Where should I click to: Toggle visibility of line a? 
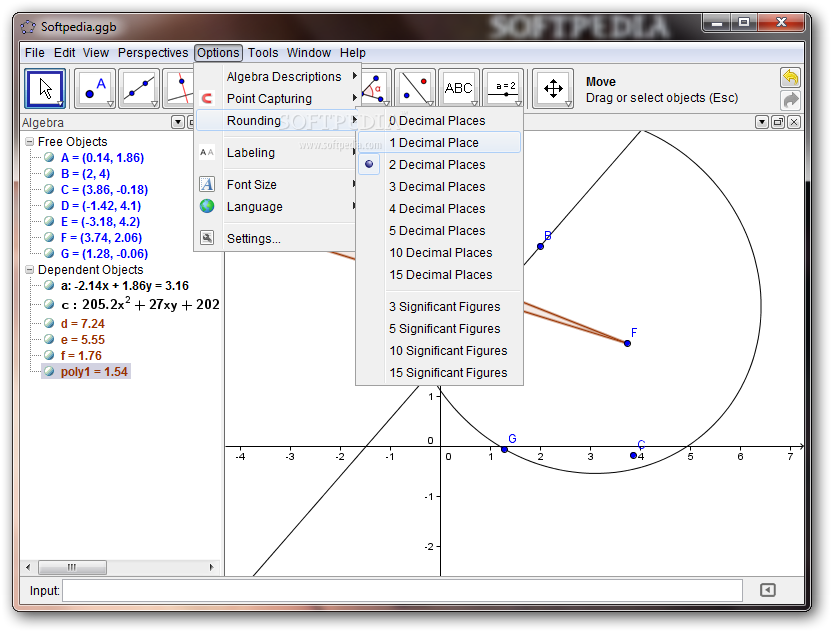pos(49,285)
